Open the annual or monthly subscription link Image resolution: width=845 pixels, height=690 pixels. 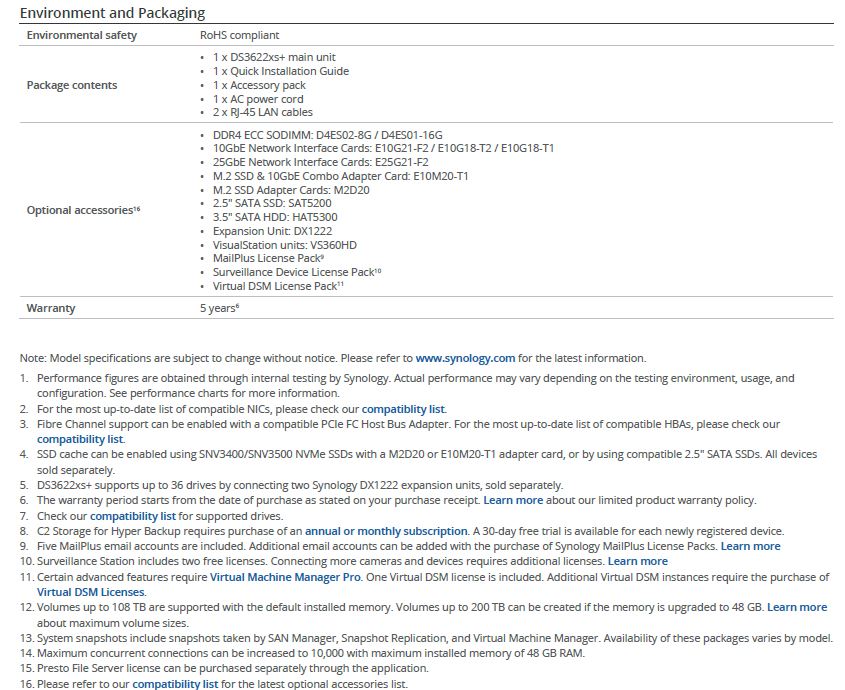click(x=386, y=531)
